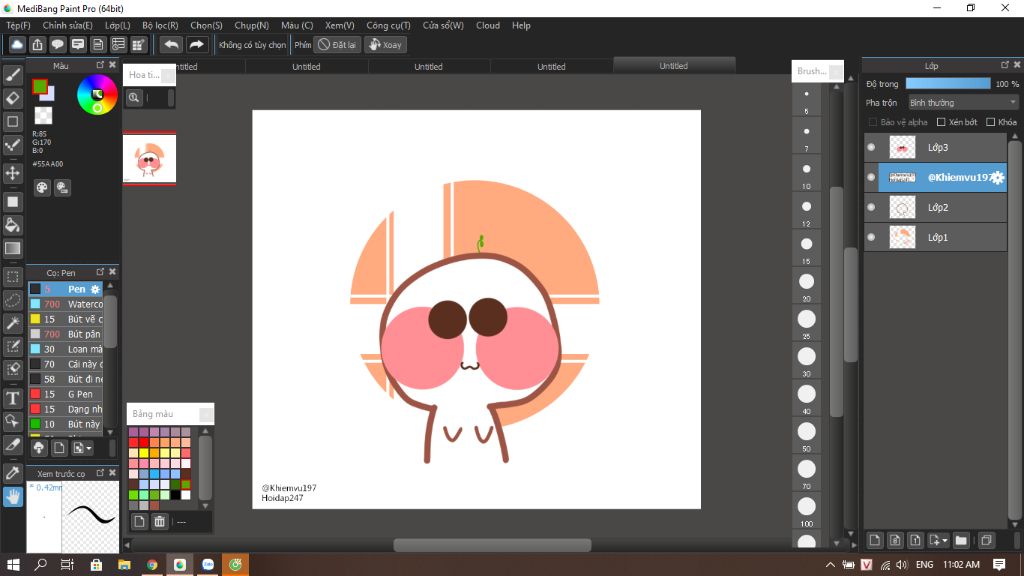Select the Text tool
1024x576 pixels.
(12, 398)
